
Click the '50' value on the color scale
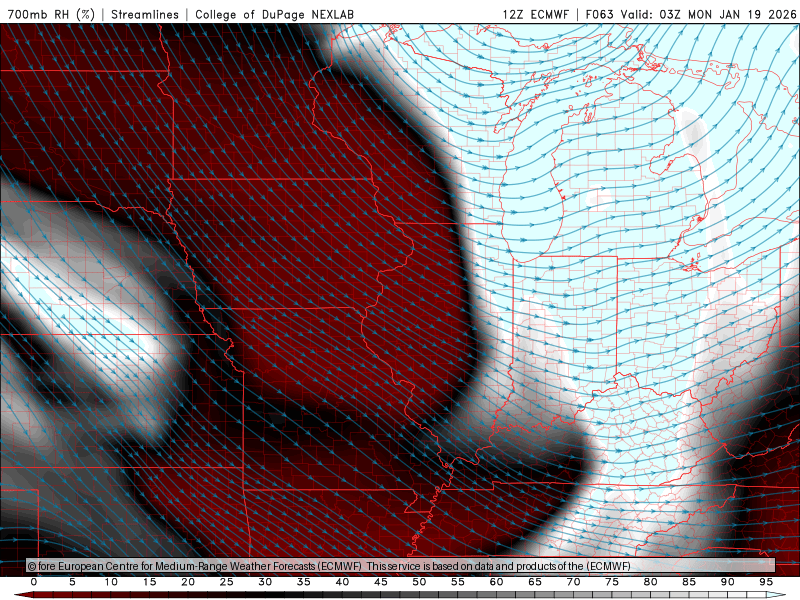point(419,582)
